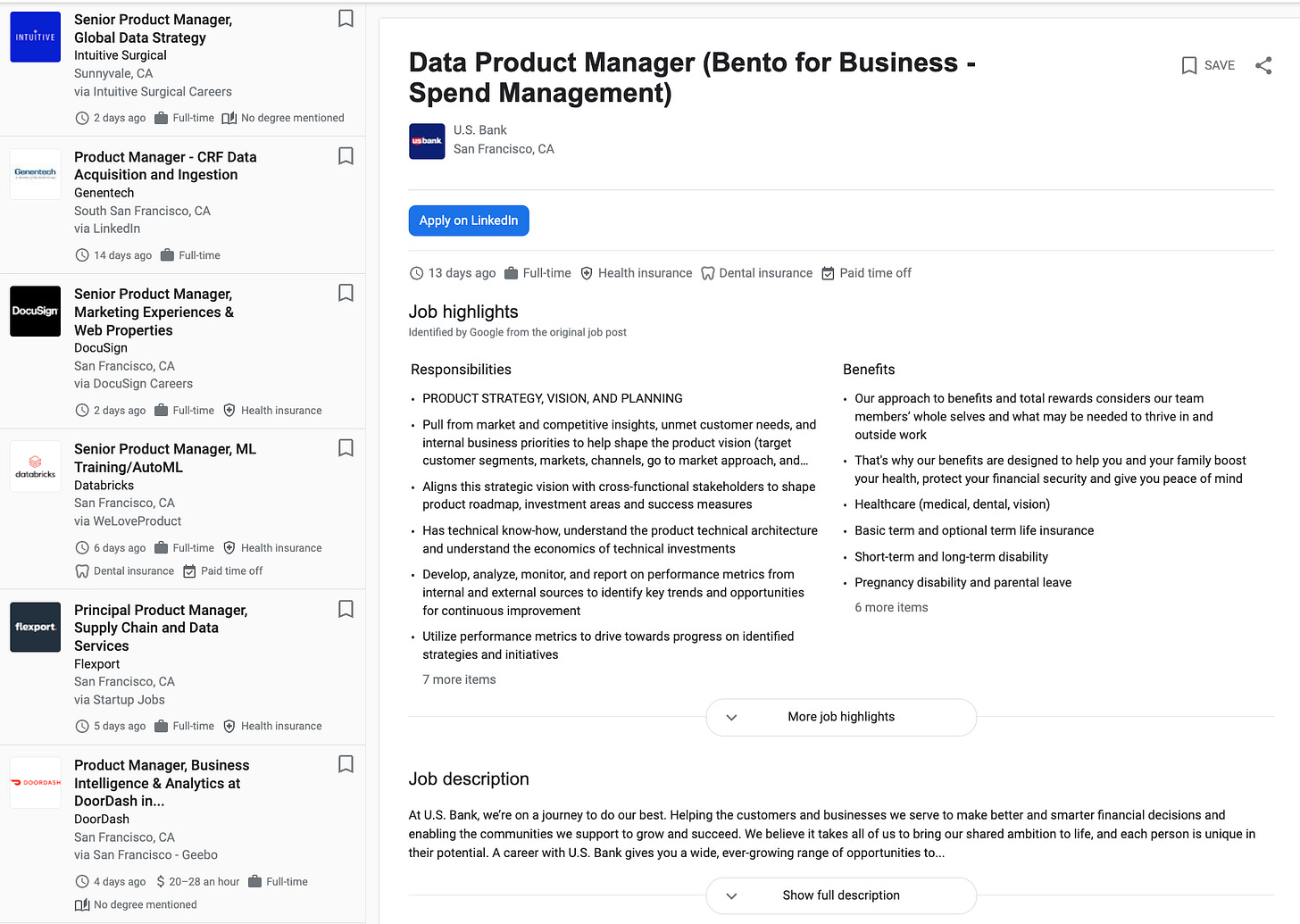The width and height of the screenshot is (1300, 924).
Task: Click the Genentech company logo
Action: click(36, 173)
